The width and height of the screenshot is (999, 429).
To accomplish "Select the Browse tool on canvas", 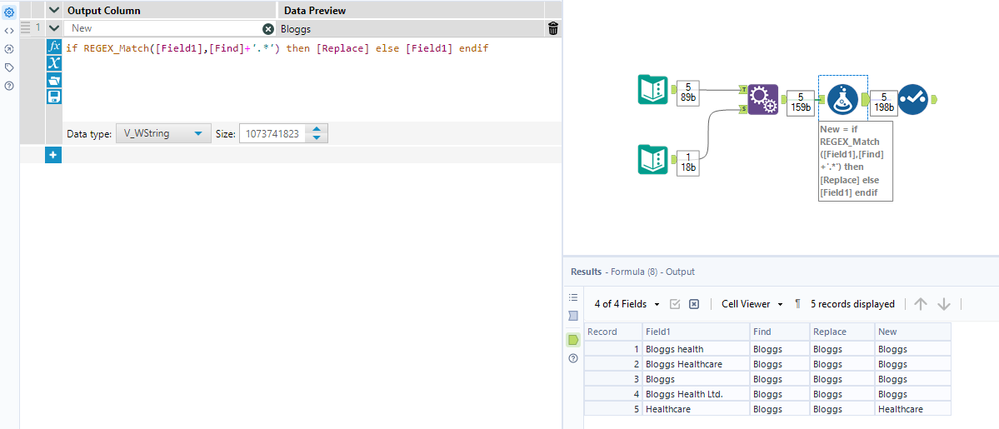I will point(913,99).
